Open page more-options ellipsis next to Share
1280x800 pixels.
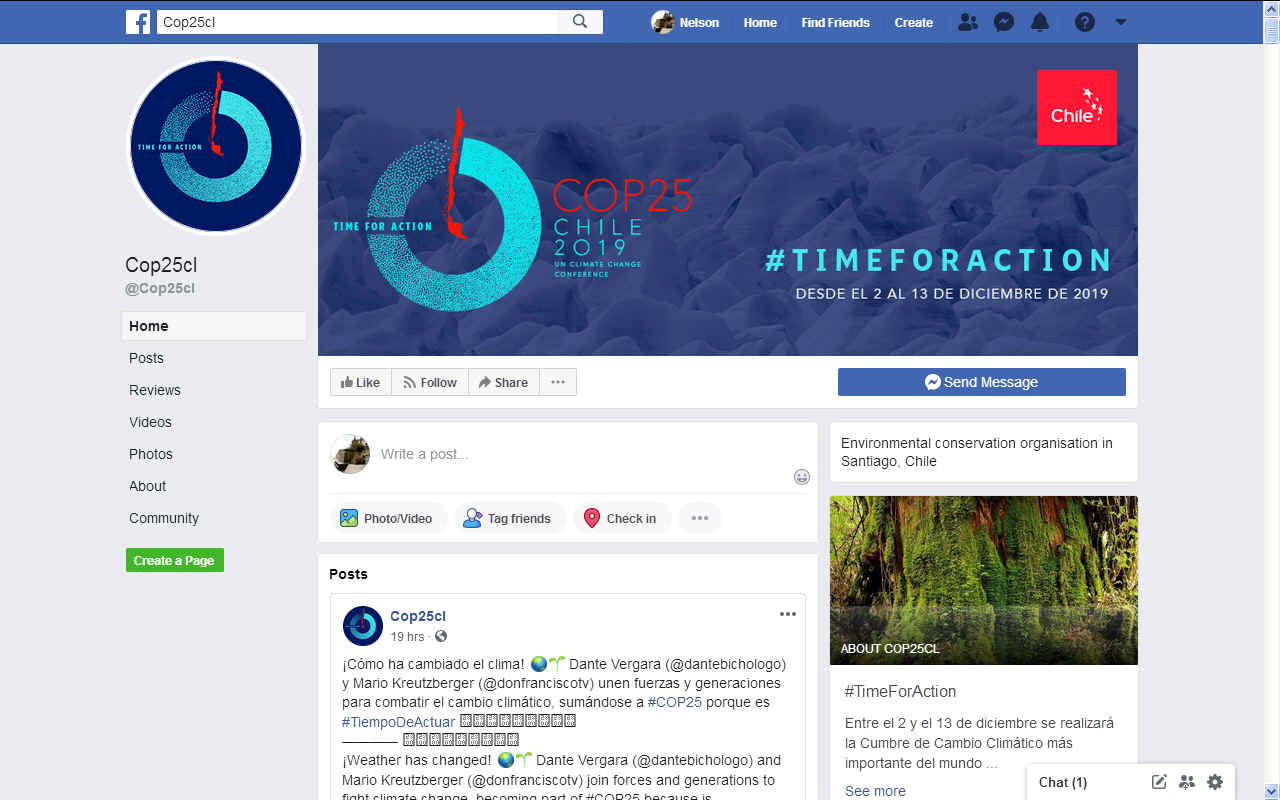(x=558, y=382)
